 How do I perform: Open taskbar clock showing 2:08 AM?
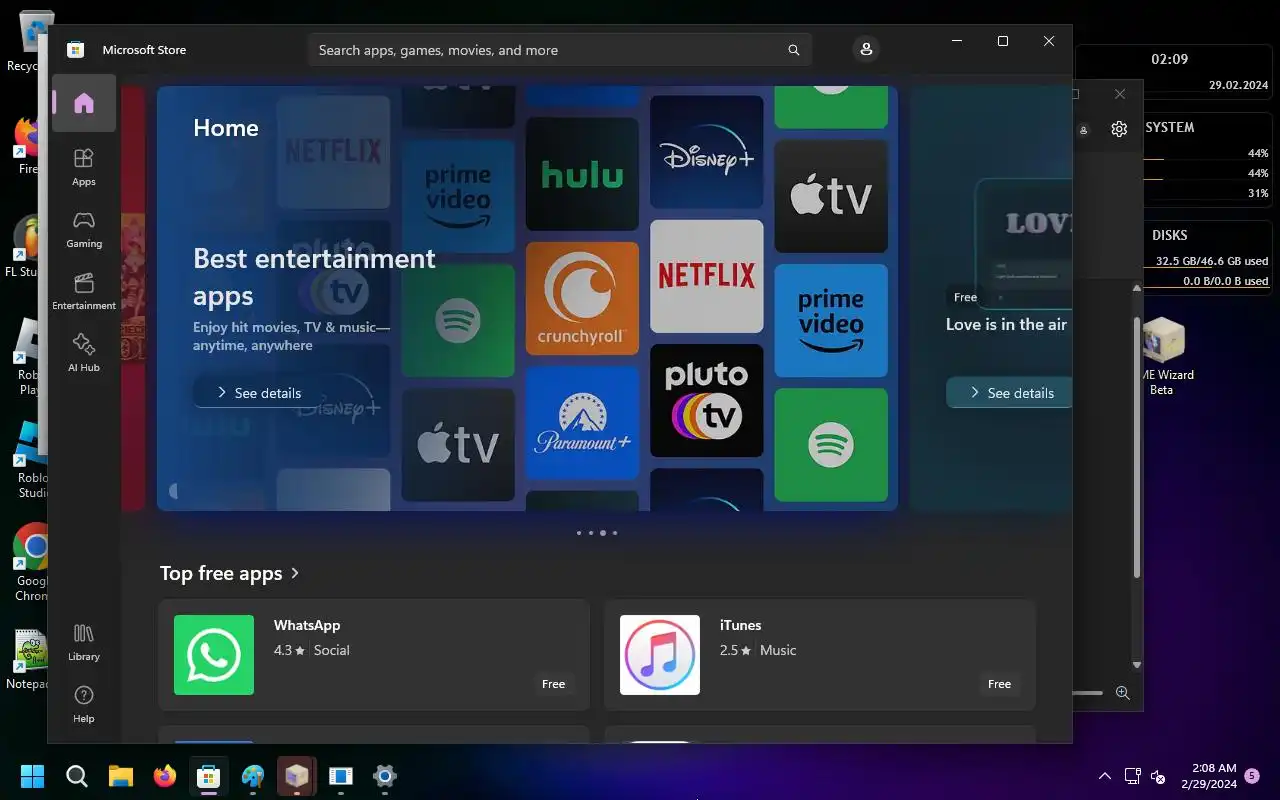click(x=1208, y=776)
